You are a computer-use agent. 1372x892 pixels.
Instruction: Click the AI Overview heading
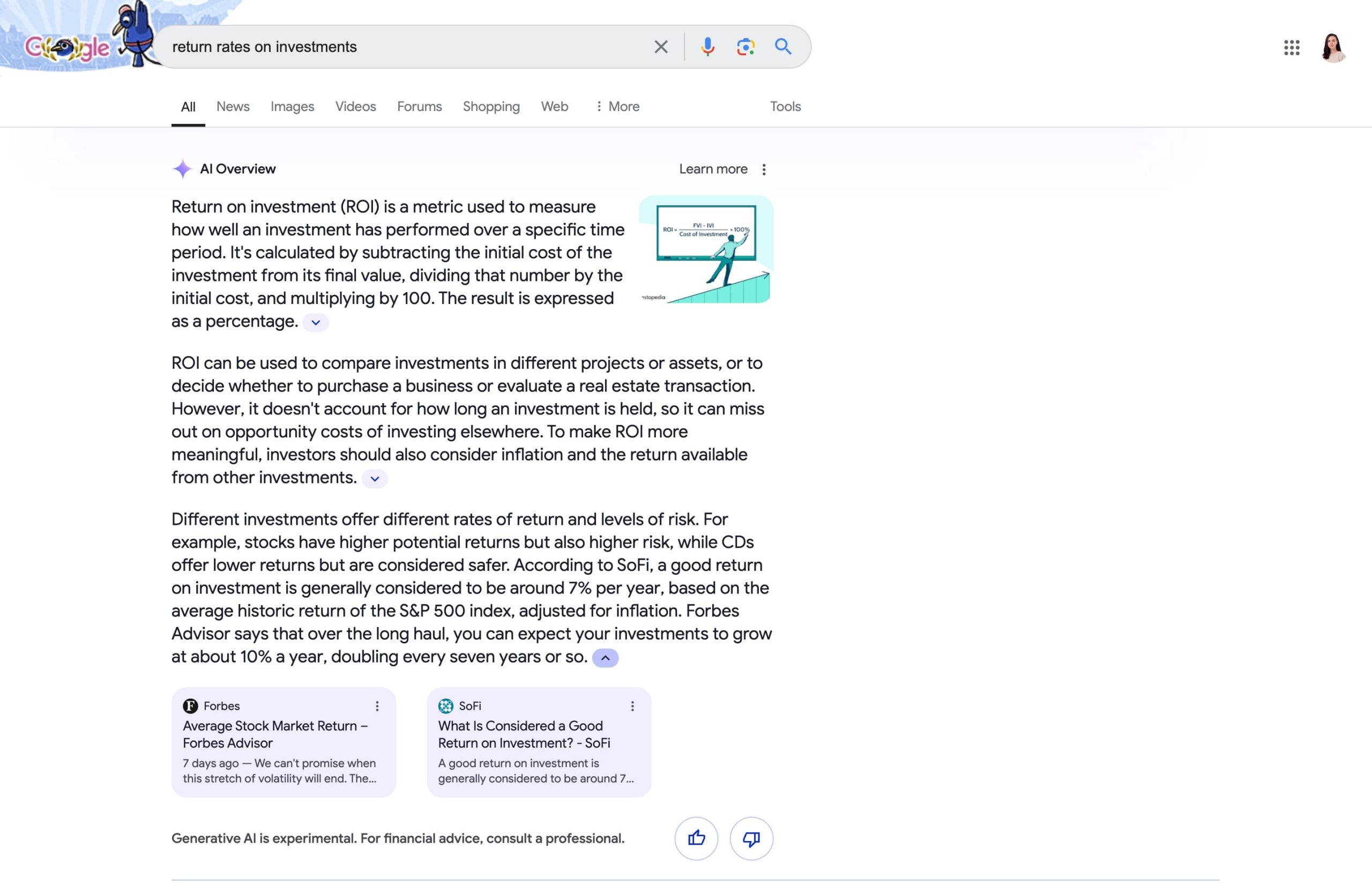(237, 169)
